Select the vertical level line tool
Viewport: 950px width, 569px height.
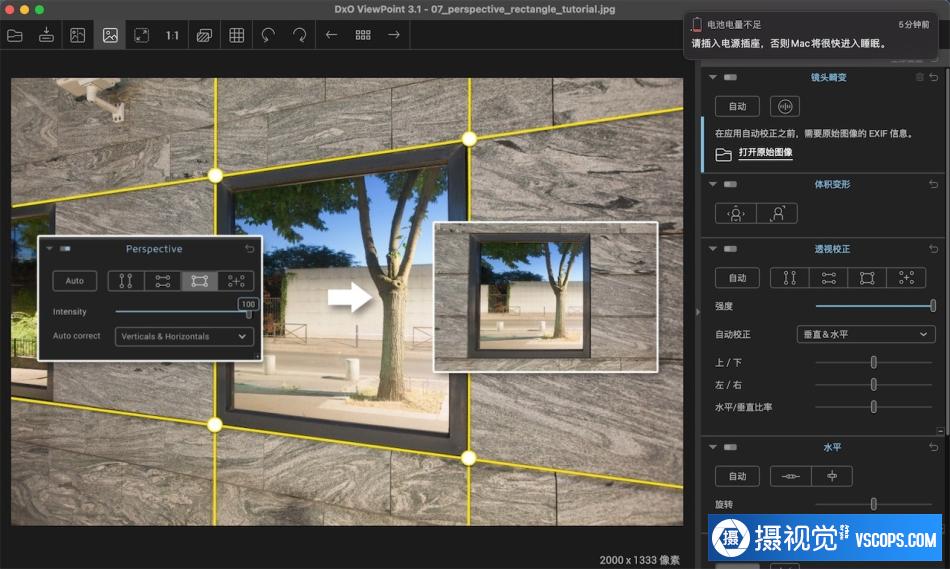click(x=832, y=476)
